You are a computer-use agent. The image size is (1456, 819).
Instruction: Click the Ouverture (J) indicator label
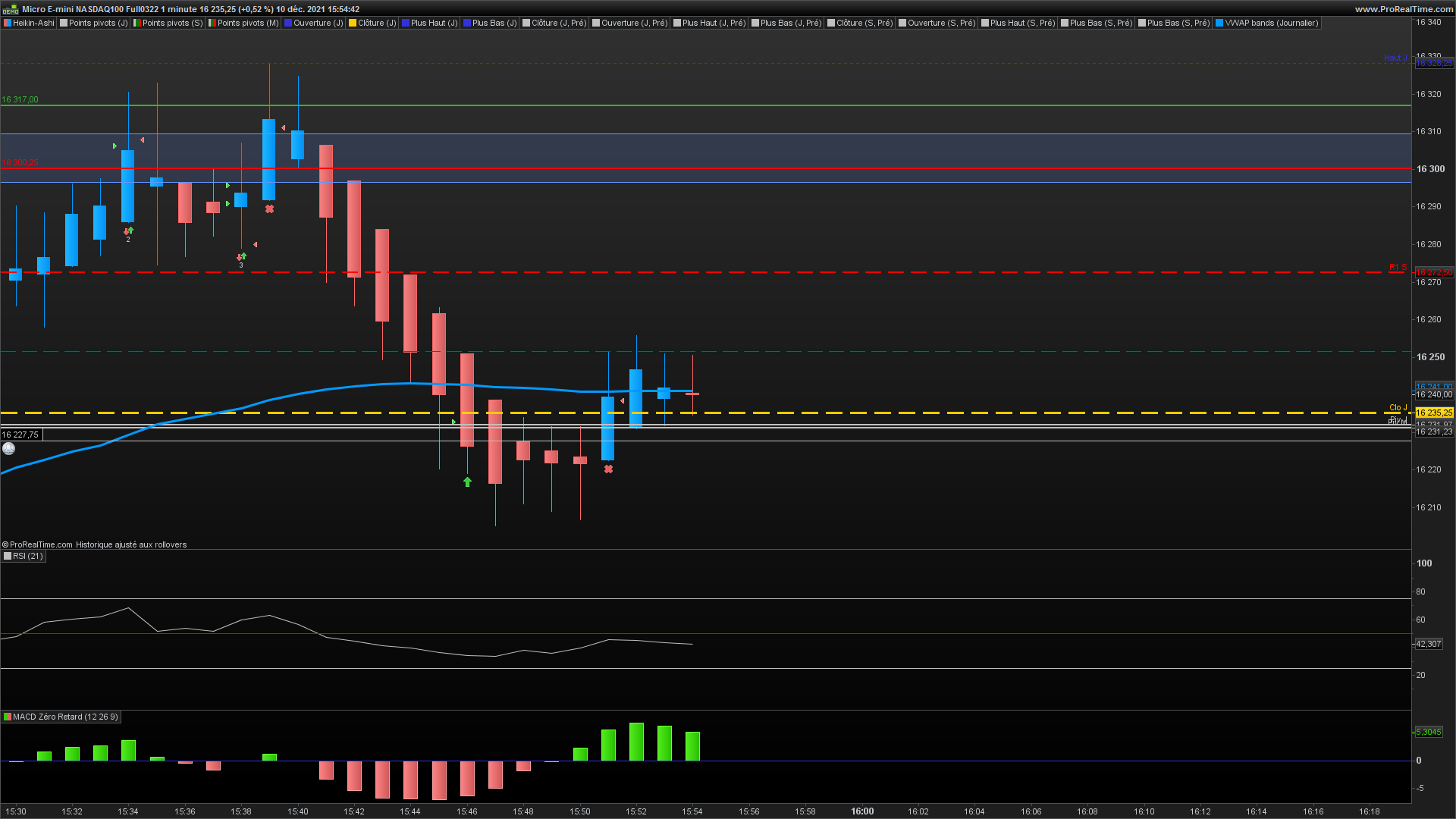tap(318, 23)
